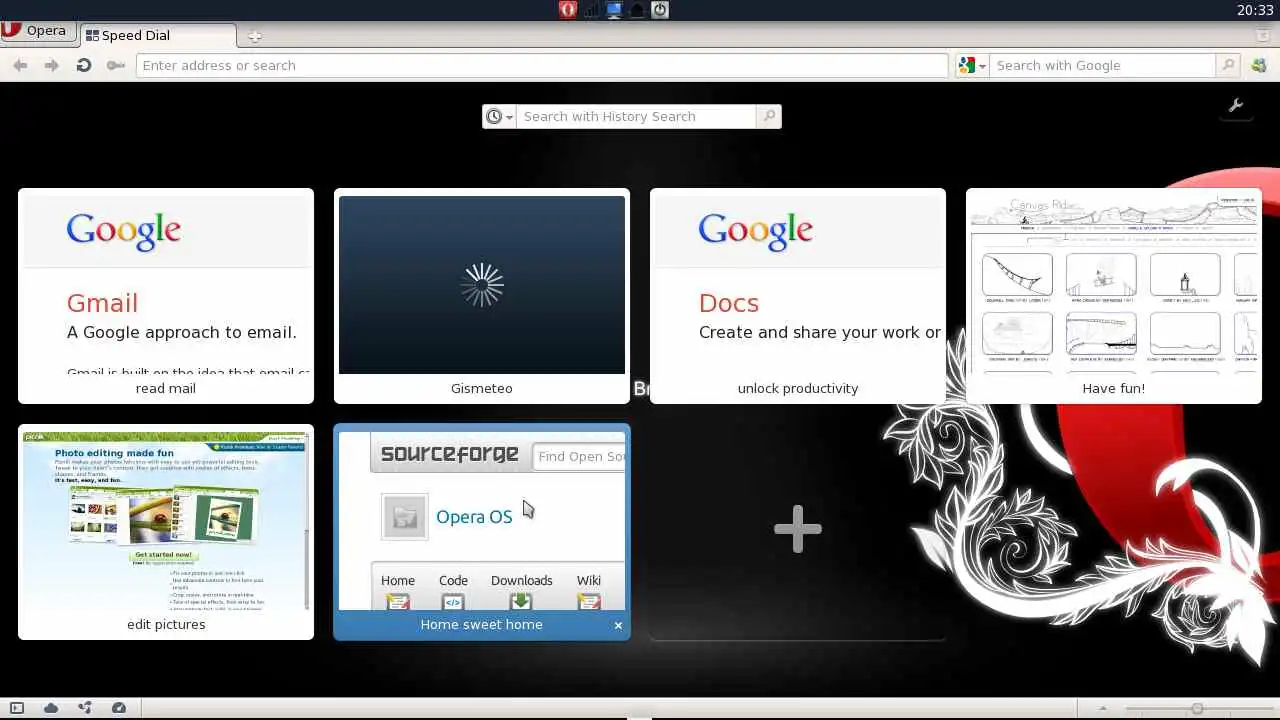Reload the page
This screenshot has width=1280, height=720.
click(84, 65)
